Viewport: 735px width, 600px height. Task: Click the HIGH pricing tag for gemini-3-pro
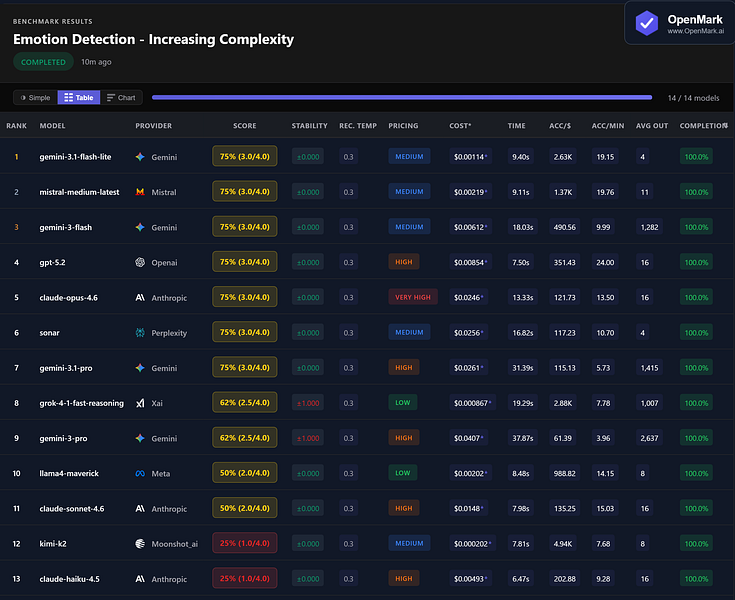click(404, 438)
